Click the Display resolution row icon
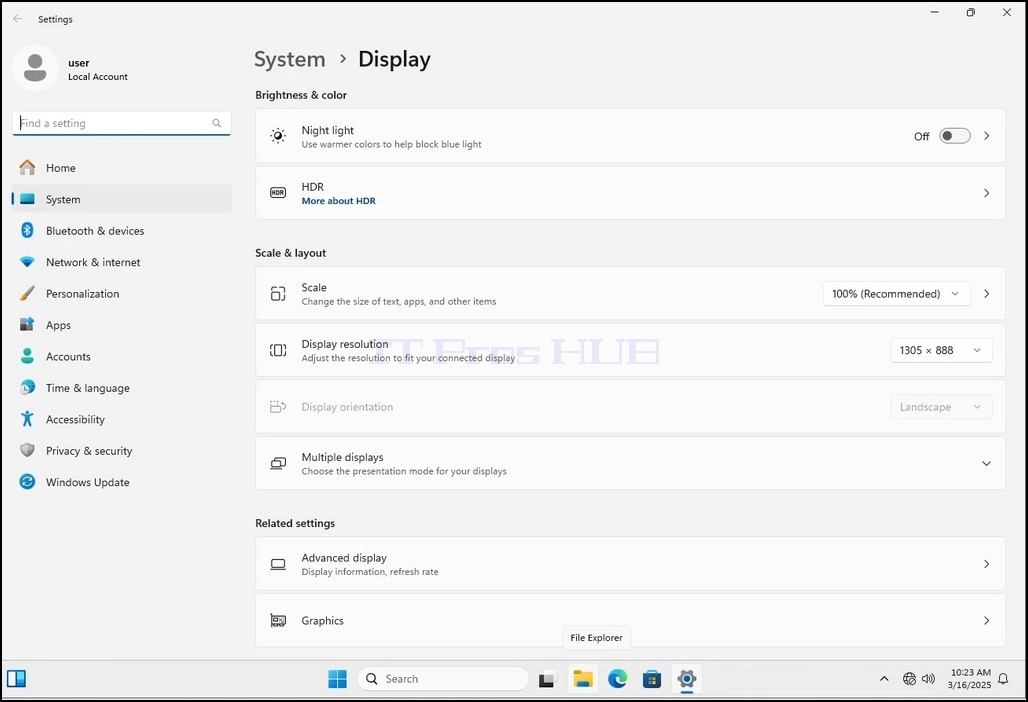 coord(278,350)
